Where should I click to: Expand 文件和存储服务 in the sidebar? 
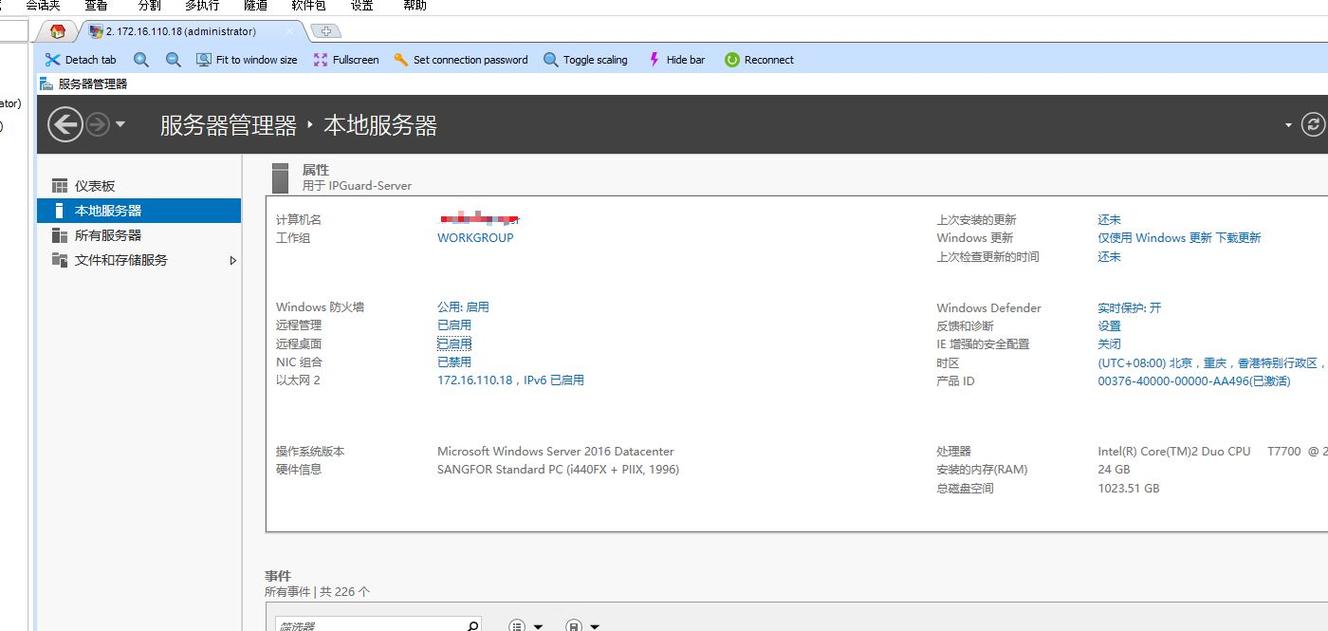(232, 260)
